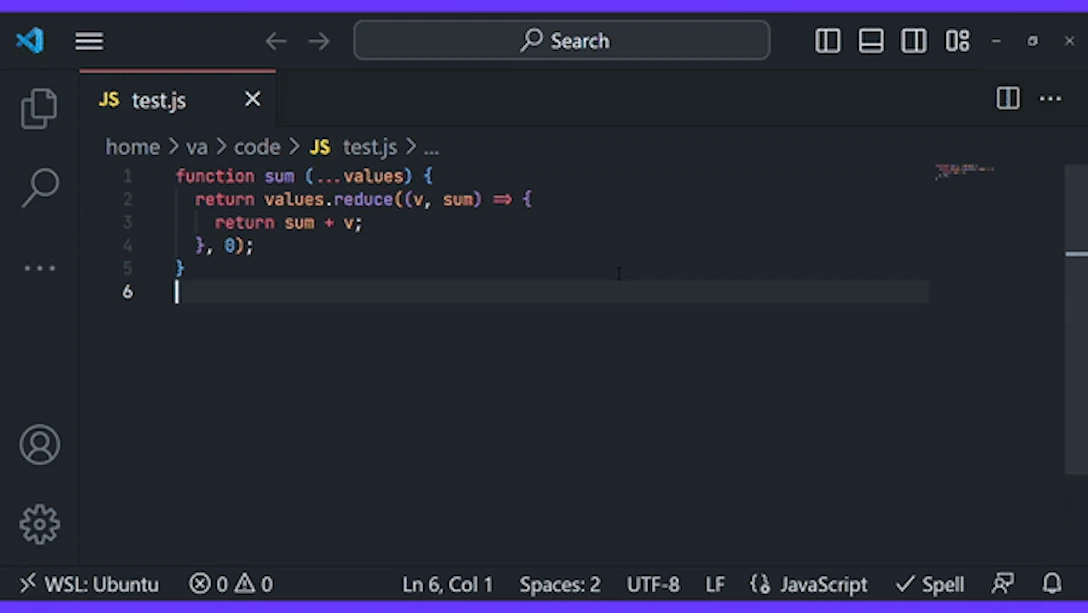Image resolution: width=1088 pixels, height=613 pixels.
Task: Click the closing brace on line 5
Action: tap(180, 268)
